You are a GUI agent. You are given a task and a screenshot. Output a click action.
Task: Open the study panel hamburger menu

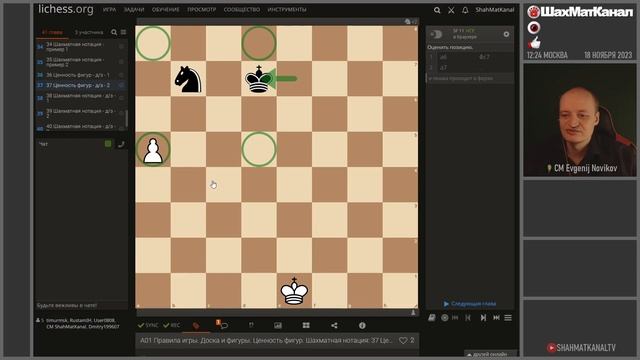123,32
